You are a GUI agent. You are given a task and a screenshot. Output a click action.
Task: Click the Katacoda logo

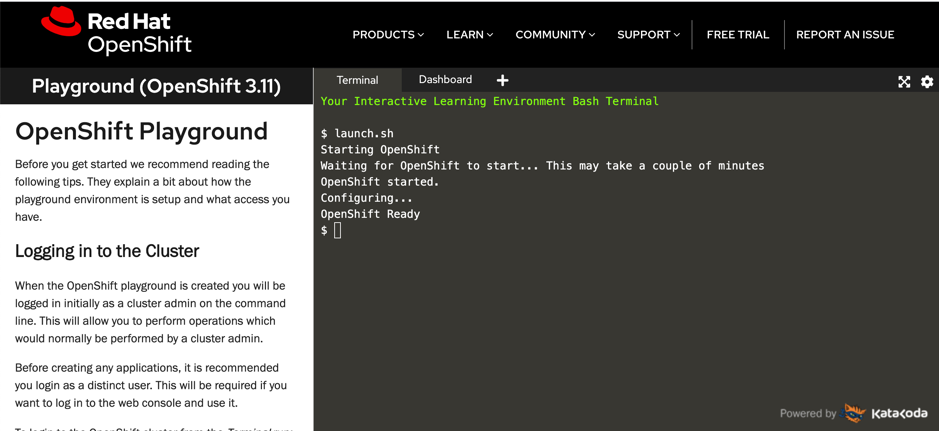coord(884,413)
